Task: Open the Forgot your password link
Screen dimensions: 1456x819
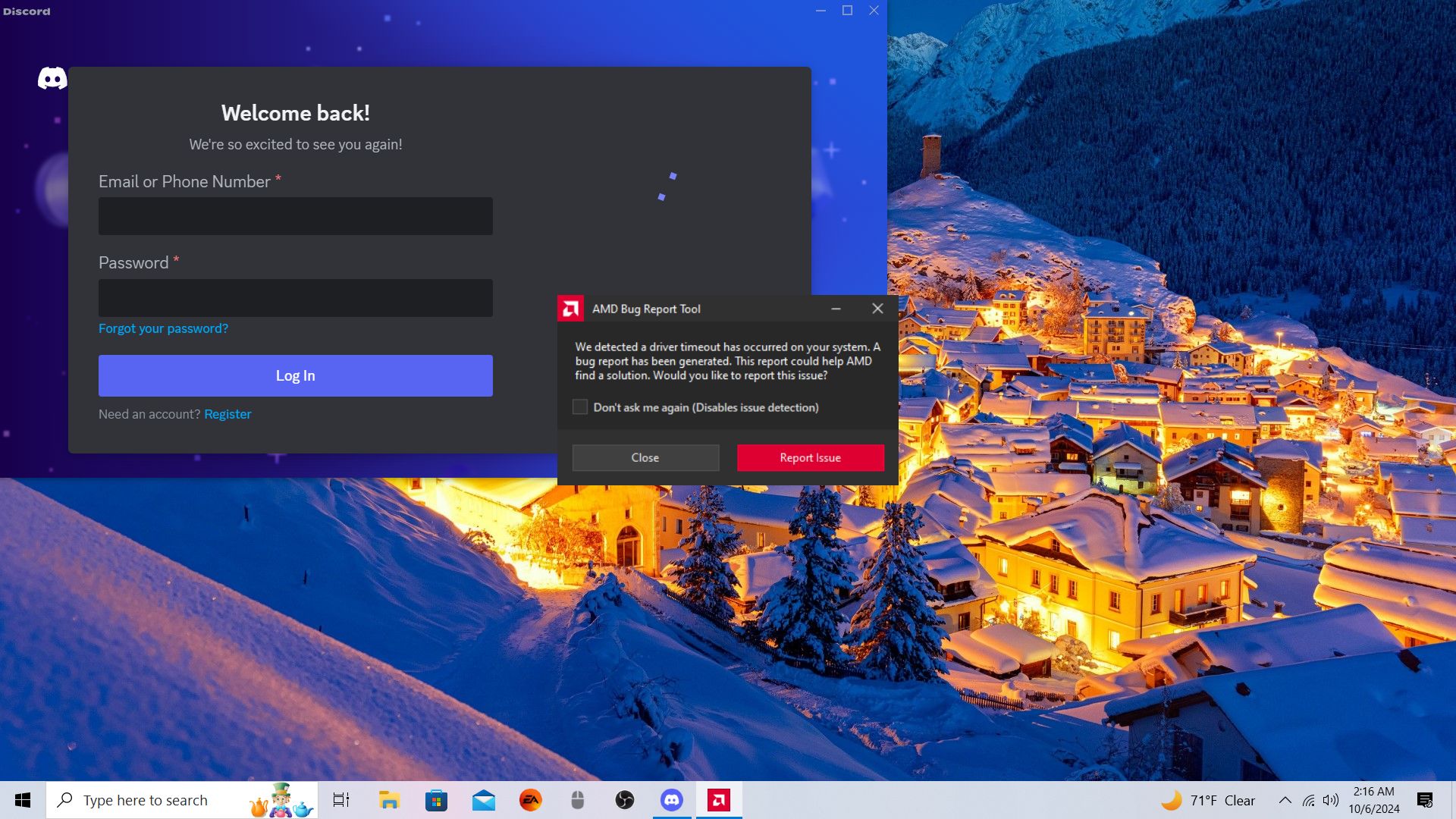Action: 163,328
